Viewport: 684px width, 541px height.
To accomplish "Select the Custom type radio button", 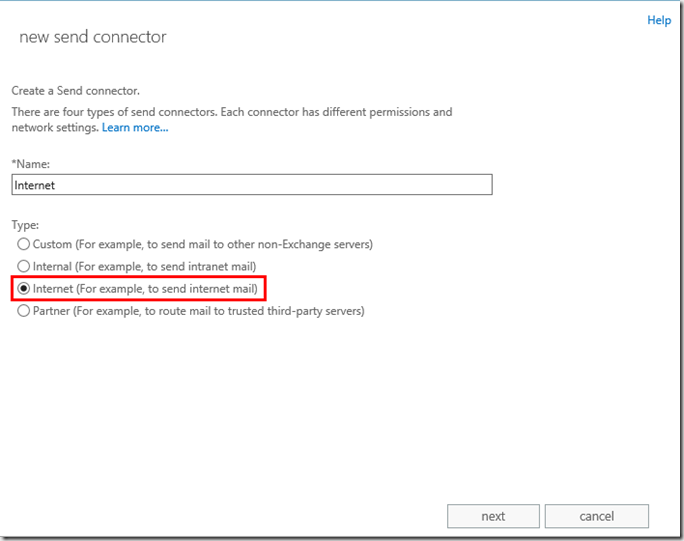I will tap(23, 244).
